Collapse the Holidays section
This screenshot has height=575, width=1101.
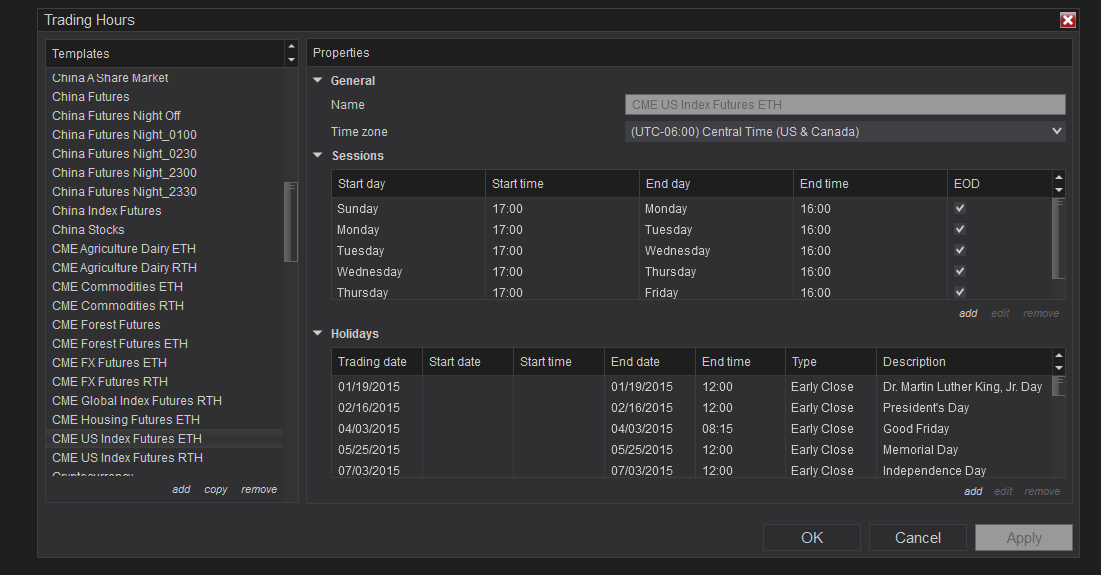(318, 334)
